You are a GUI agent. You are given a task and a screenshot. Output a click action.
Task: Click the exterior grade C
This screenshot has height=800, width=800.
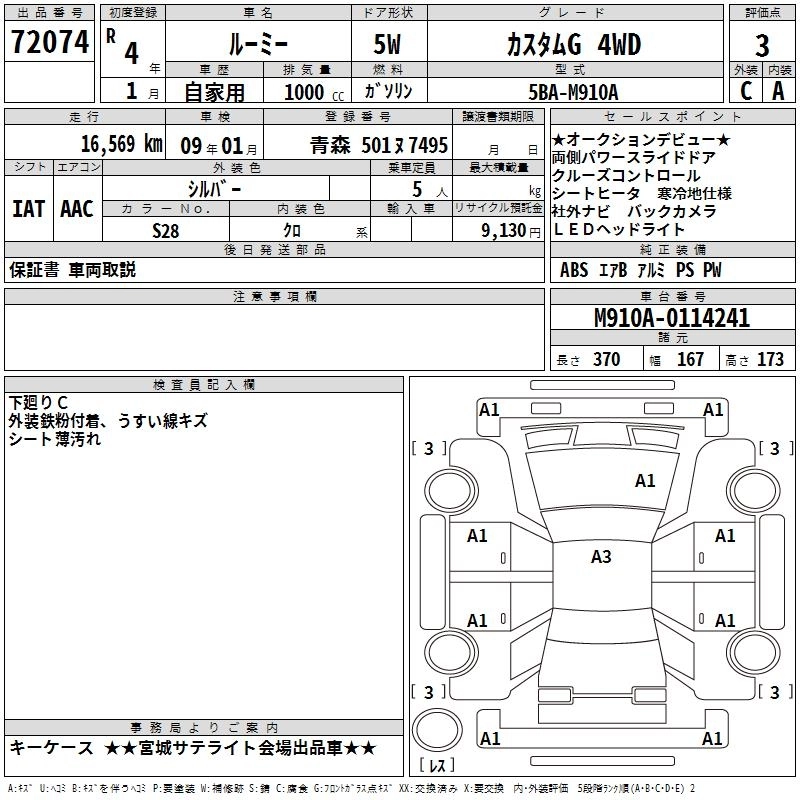(745, 91)
